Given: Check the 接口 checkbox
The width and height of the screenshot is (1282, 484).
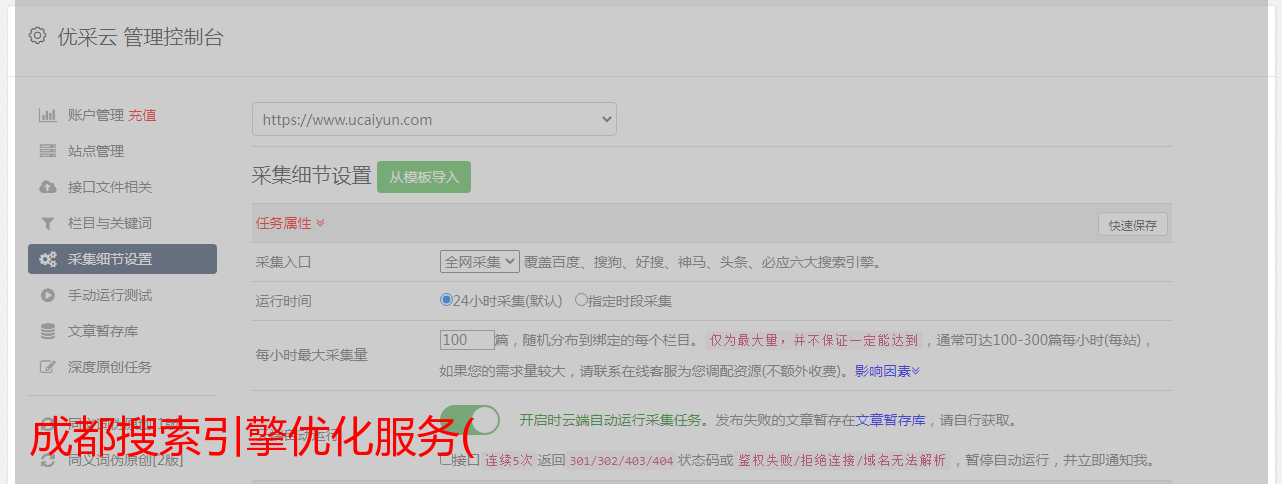Looking at the screenshot, I should coord(446,460).
